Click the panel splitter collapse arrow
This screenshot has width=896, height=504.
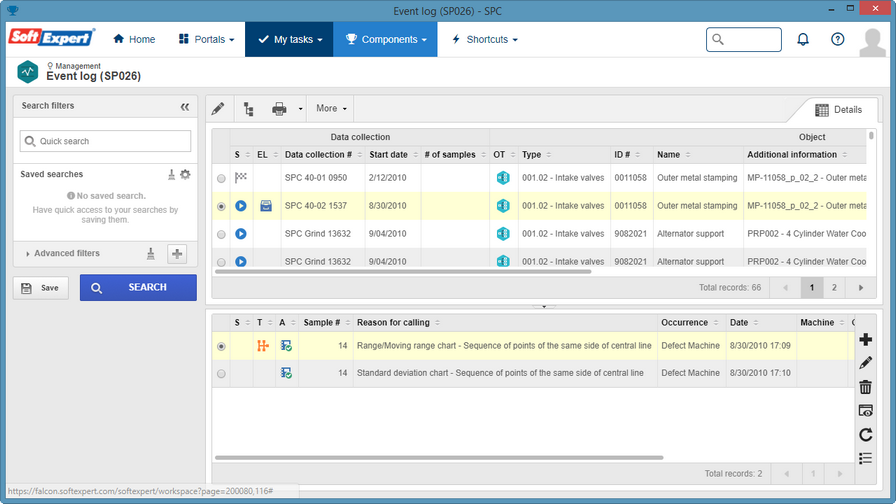544,306
